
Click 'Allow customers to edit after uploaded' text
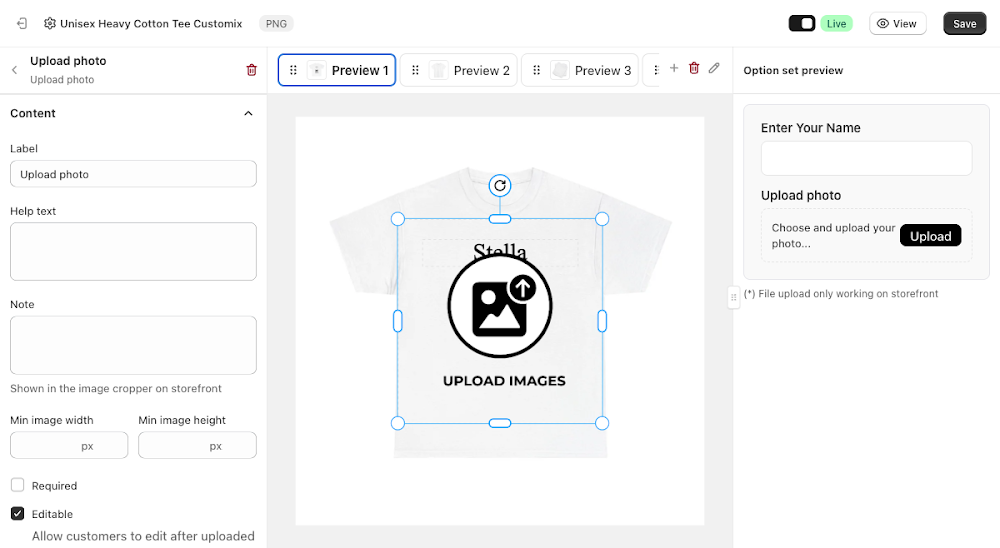coord(143,536)
